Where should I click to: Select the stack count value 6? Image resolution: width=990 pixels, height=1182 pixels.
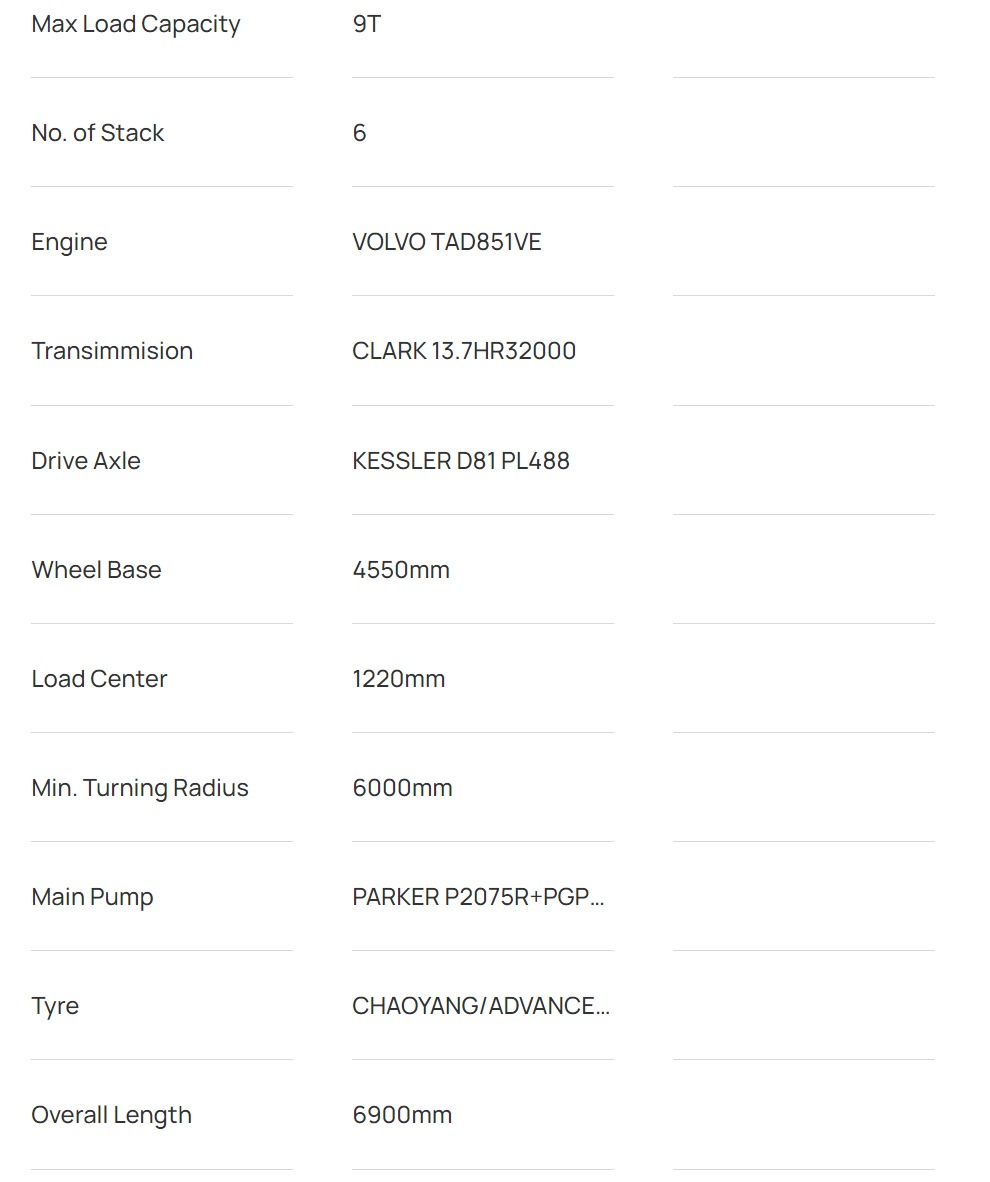coord(360,133)
